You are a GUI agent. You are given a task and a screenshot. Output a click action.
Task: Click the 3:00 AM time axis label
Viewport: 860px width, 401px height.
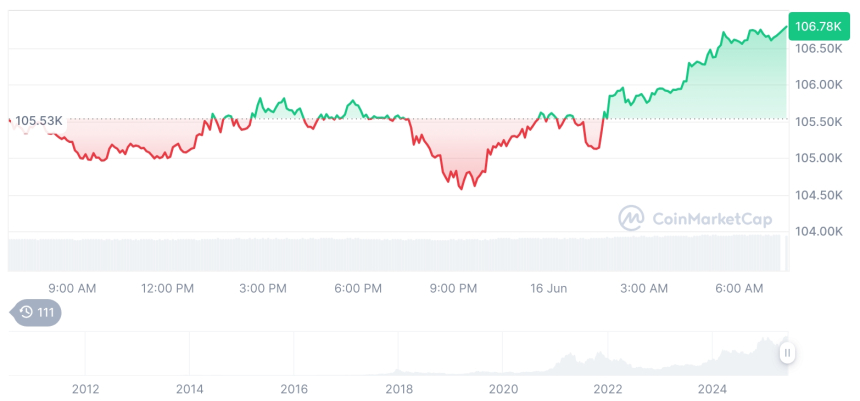coord(644,288)
